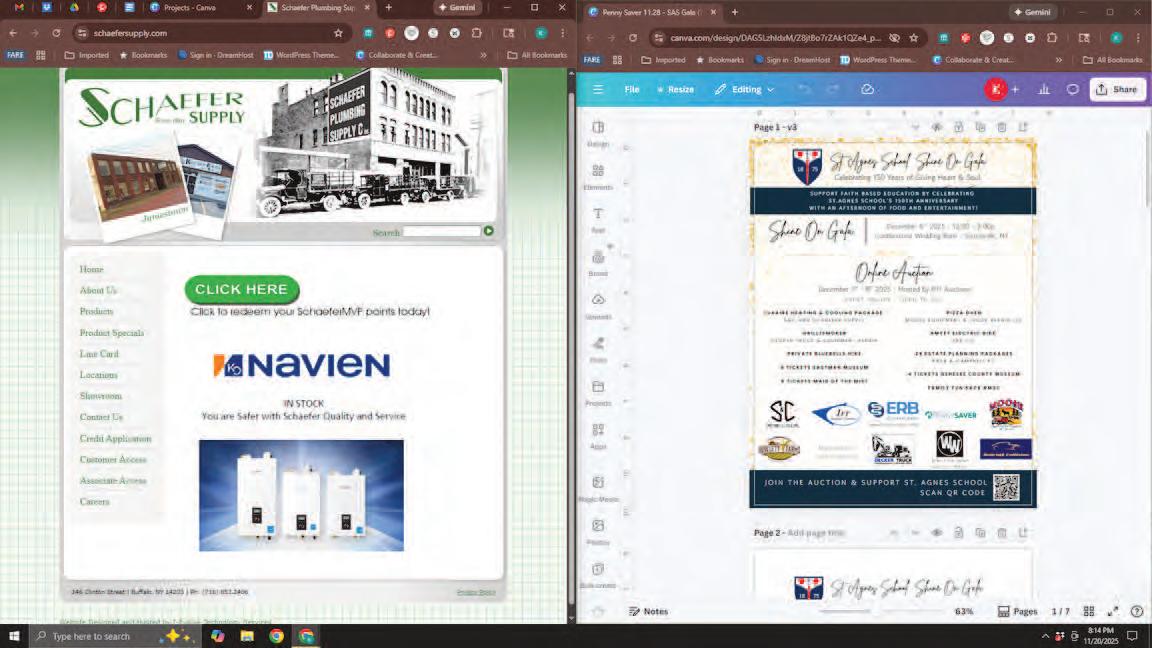Viewport: 1152px width, 648px height.
Task: Add new page after Page 1
Action: pyautogui.click(x=1023, y=127)
